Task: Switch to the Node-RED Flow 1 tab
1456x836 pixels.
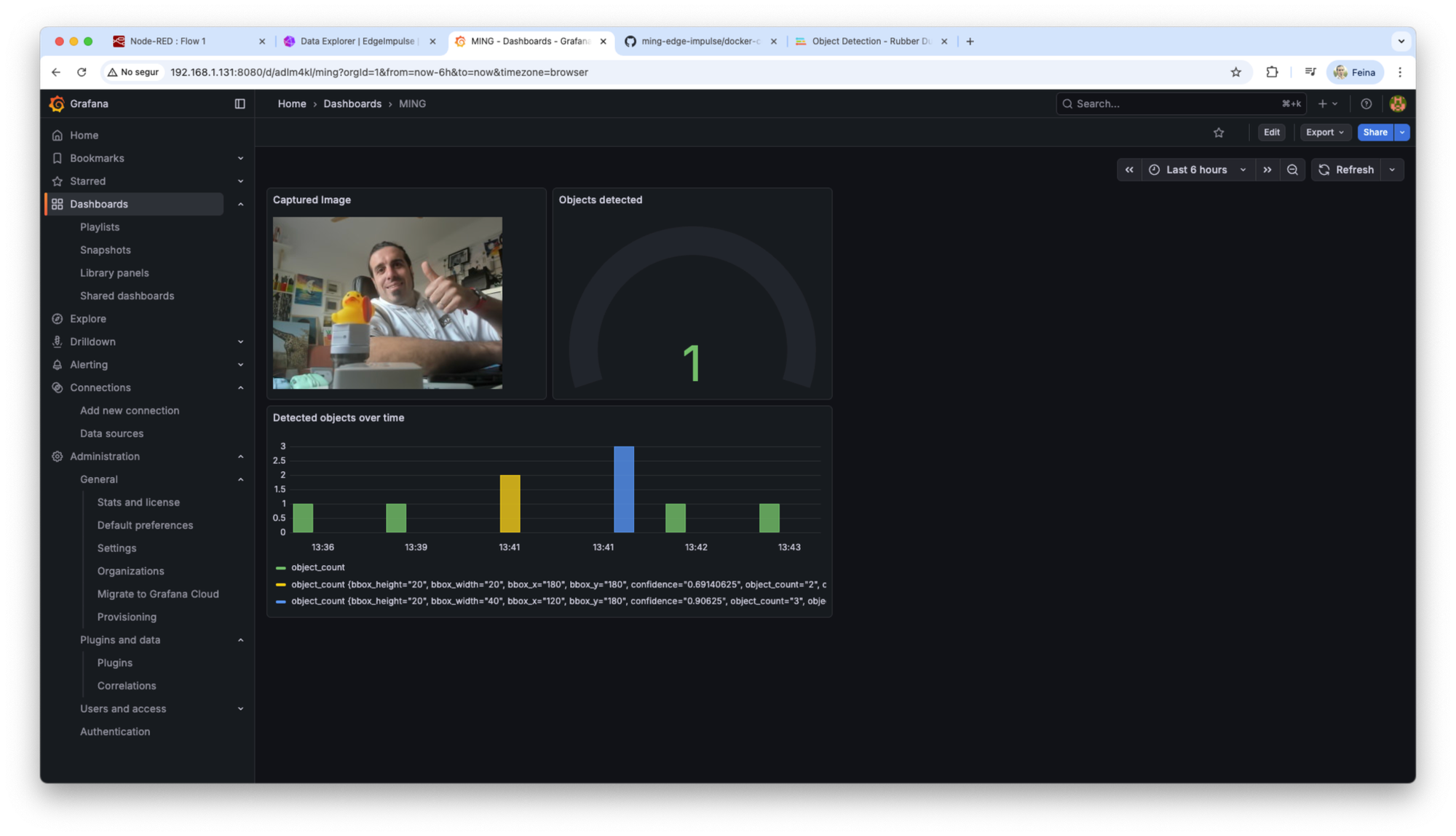Action: point(167,42)
